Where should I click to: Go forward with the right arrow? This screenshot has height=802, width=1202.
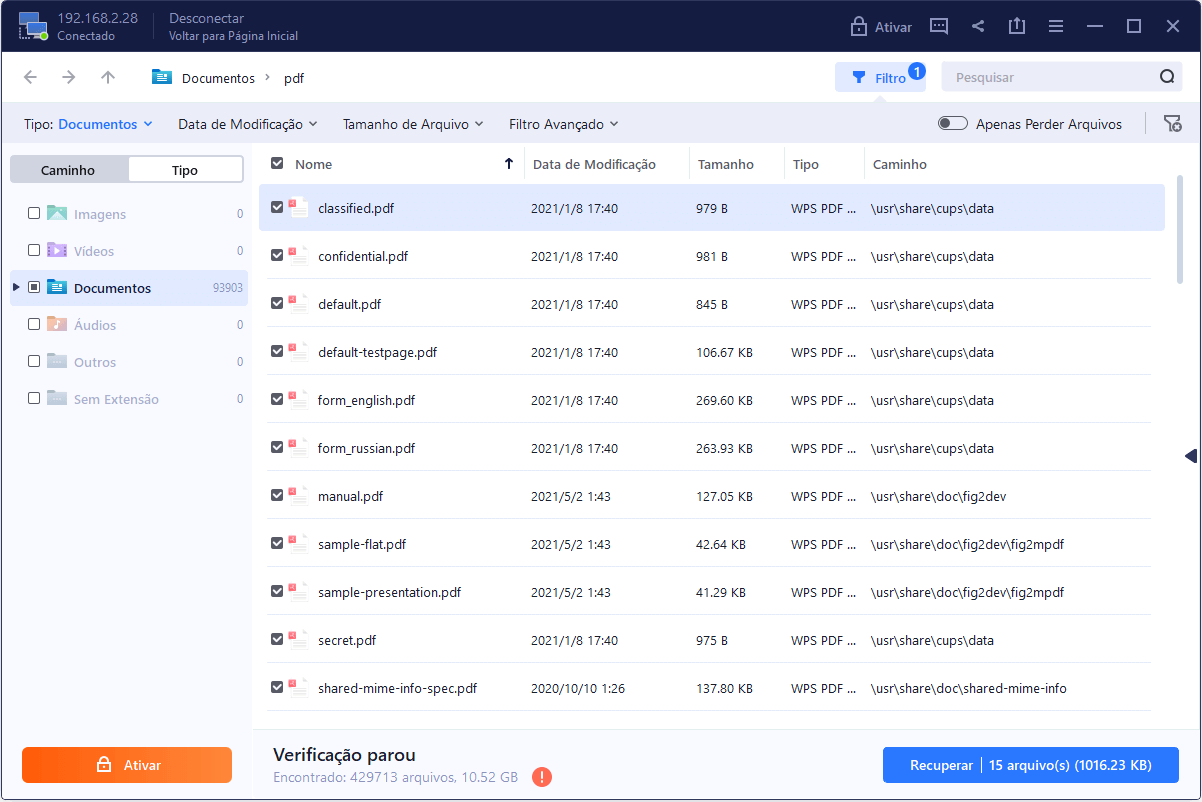69,77
